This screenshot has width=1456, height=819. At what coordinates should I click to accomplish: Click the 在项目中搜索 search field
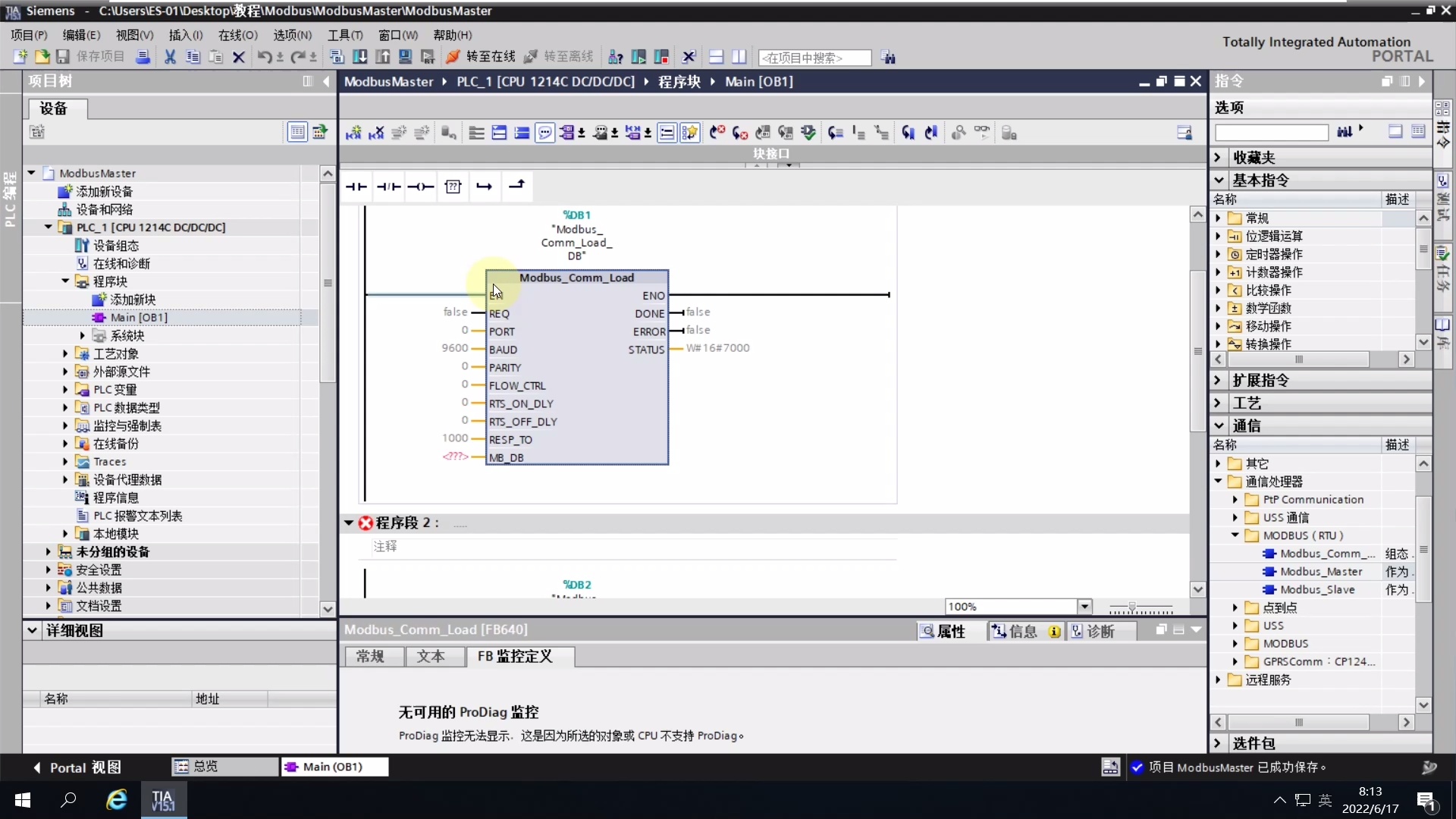tap(815, 58)
